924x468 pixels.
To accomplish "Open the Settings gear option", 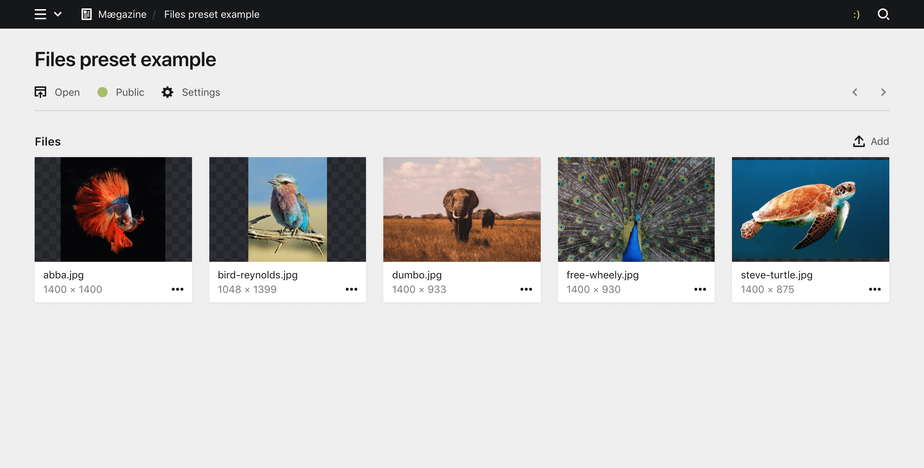I will coord(191,92).
